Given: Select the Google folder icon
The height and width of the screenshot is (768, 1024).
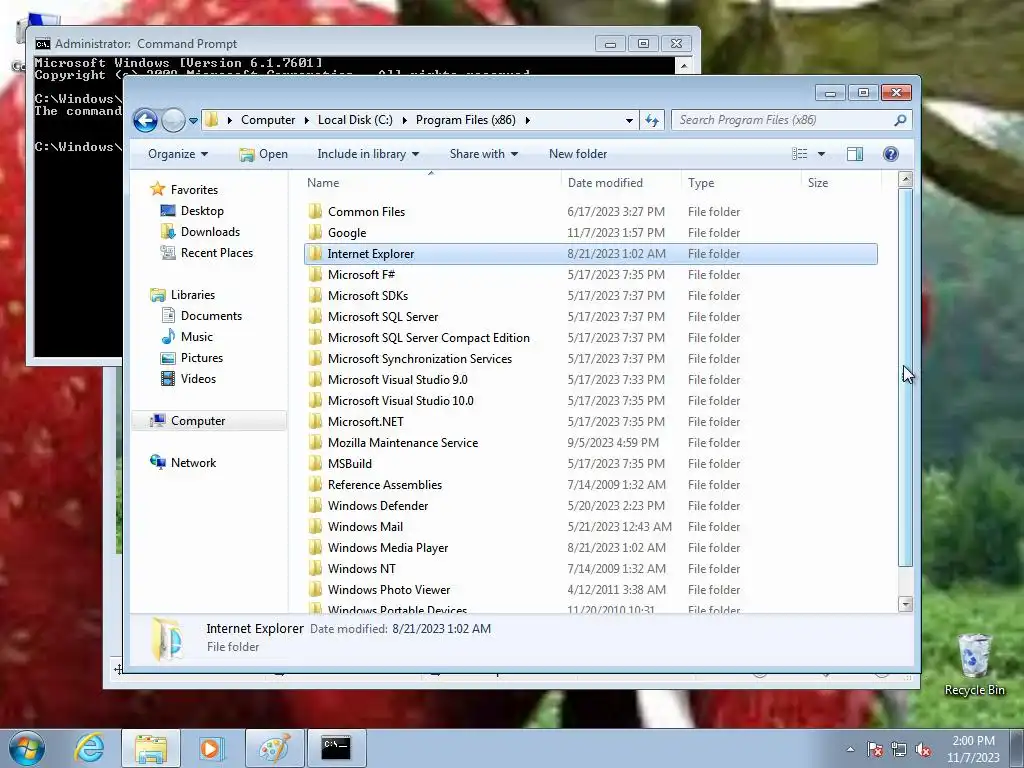Looking at the screenshot, I should click(x=315, y=232).
